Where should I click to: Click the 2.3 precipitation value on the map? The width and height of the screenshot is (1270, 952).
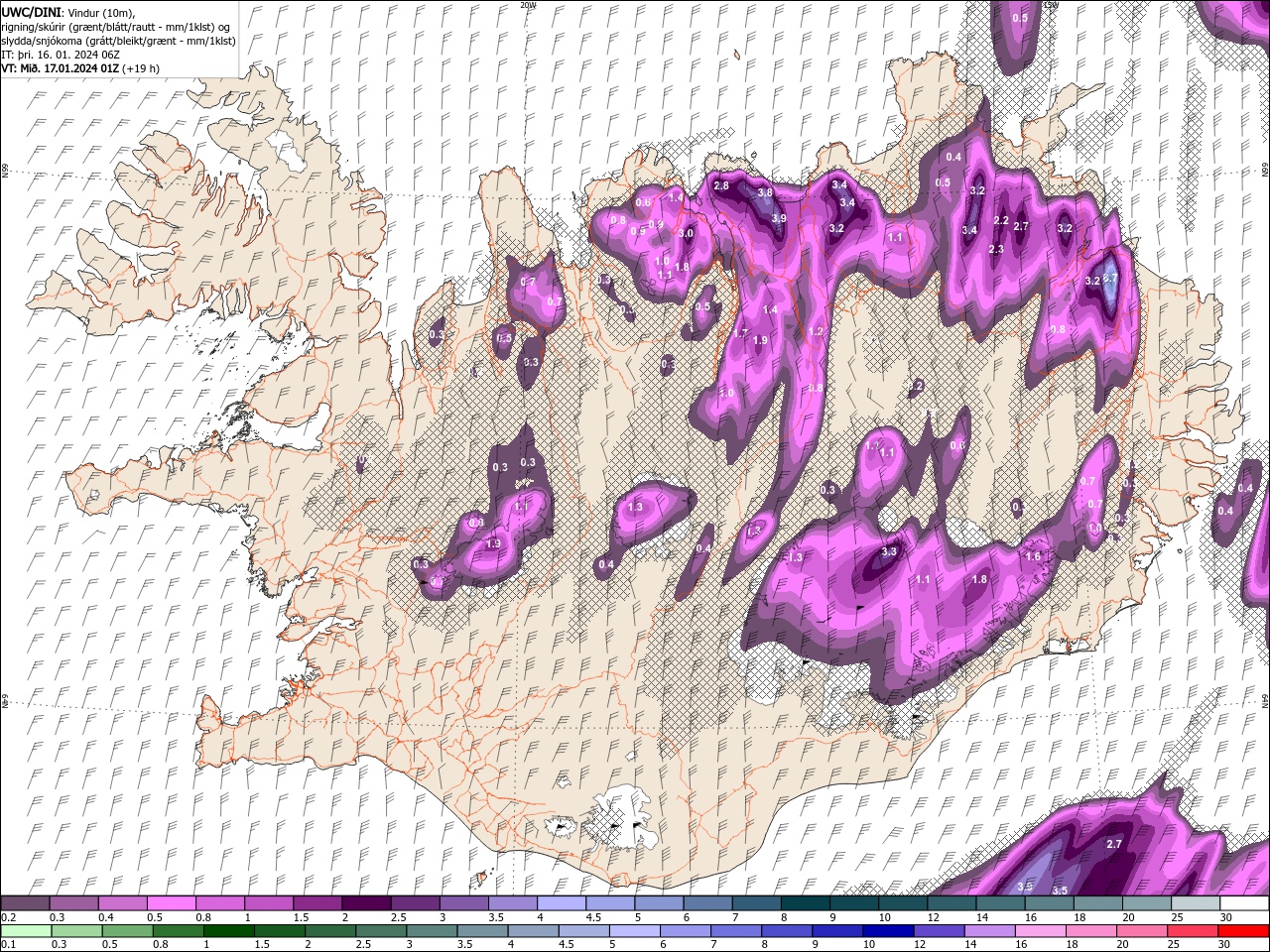click(x=996, y=249)
